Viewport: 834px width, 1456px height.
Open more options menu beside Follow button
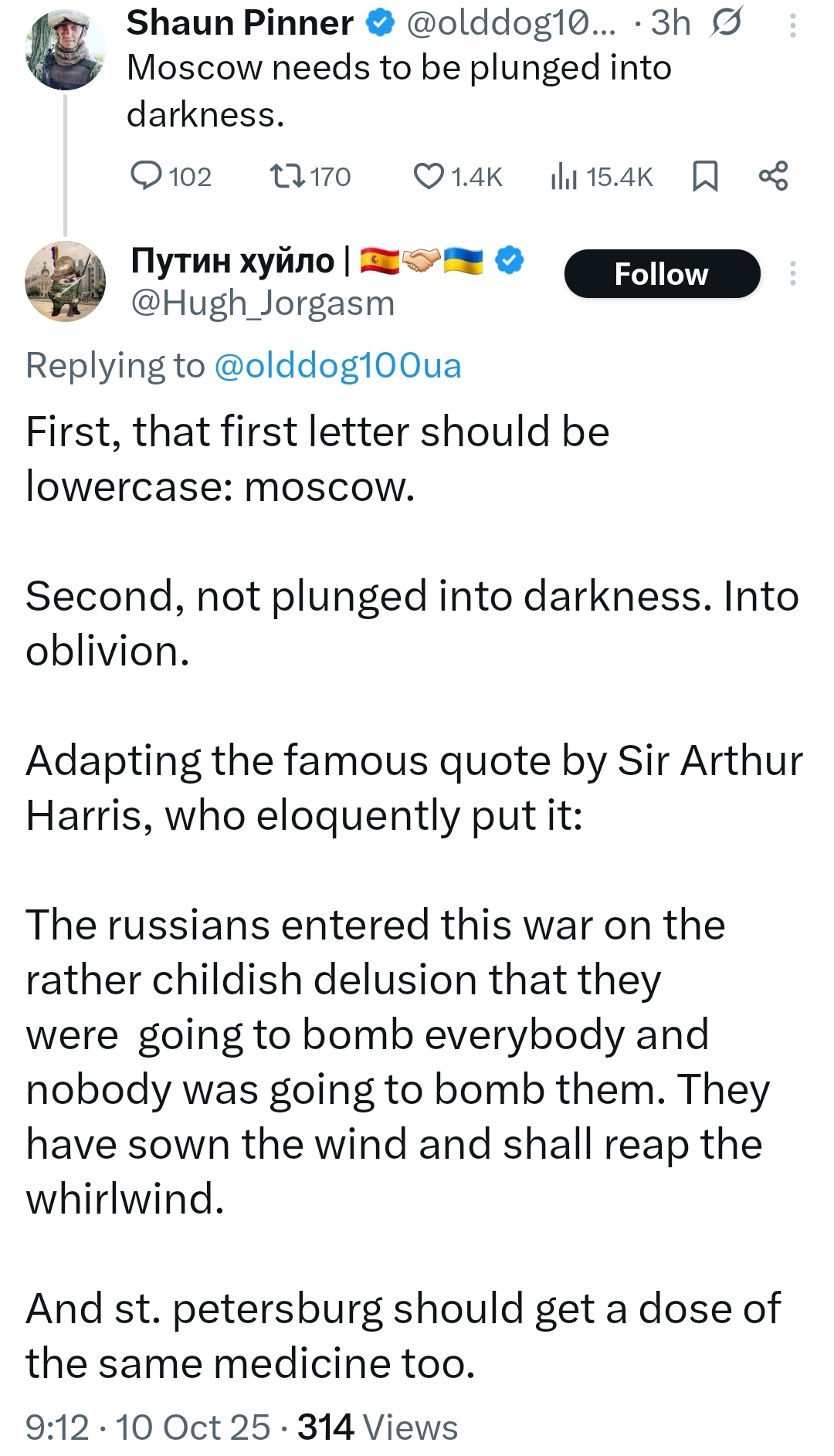792,273
